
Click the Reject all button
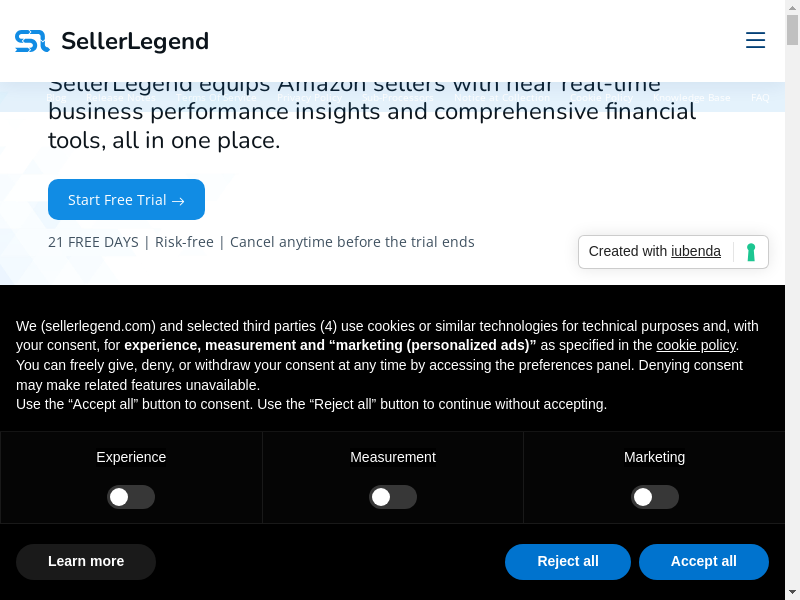point(568,562)
